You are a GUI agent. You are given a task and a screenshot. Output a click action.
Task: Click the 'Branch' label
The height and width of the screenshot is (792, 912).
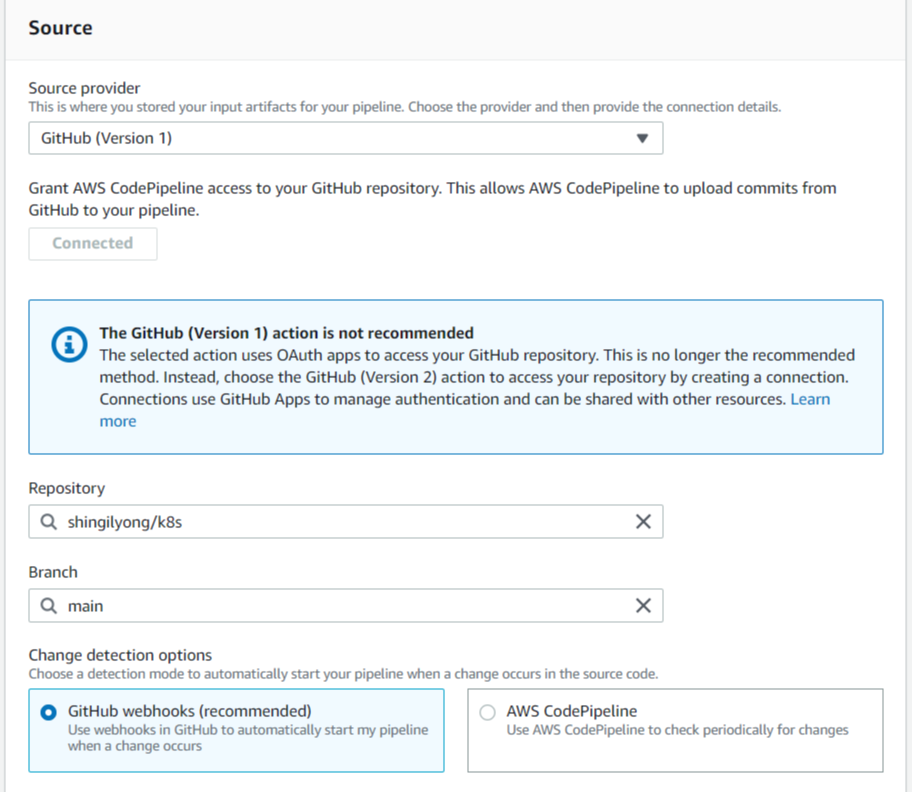(53, 572)
